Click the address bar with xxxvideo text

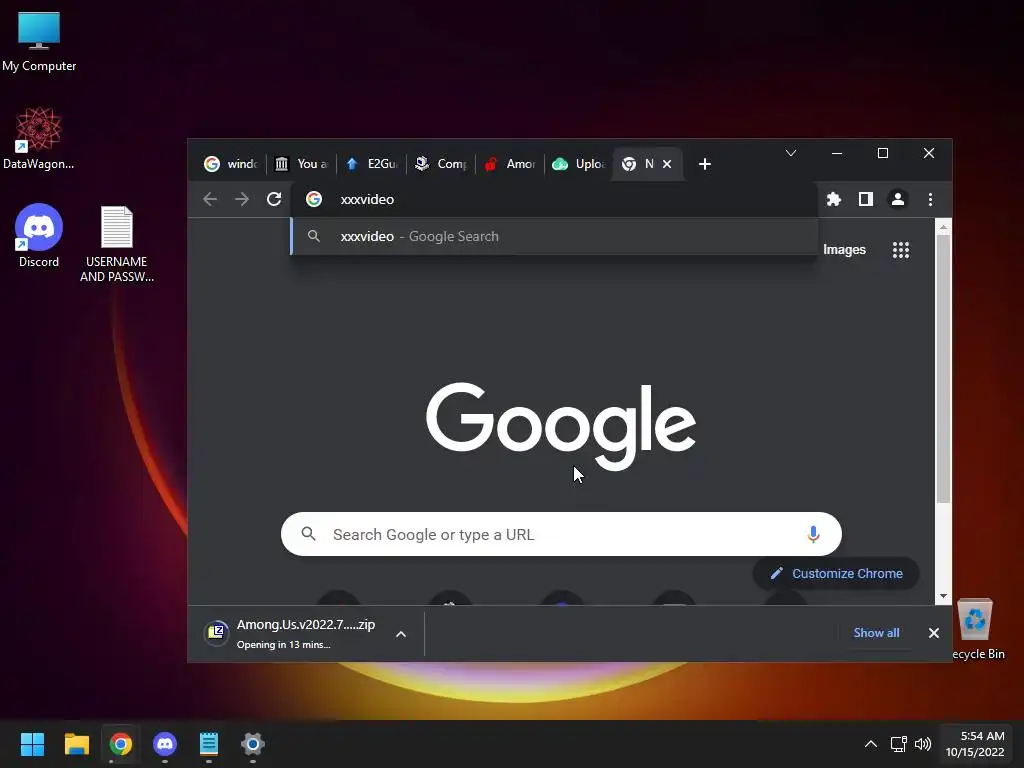point(554,199)
